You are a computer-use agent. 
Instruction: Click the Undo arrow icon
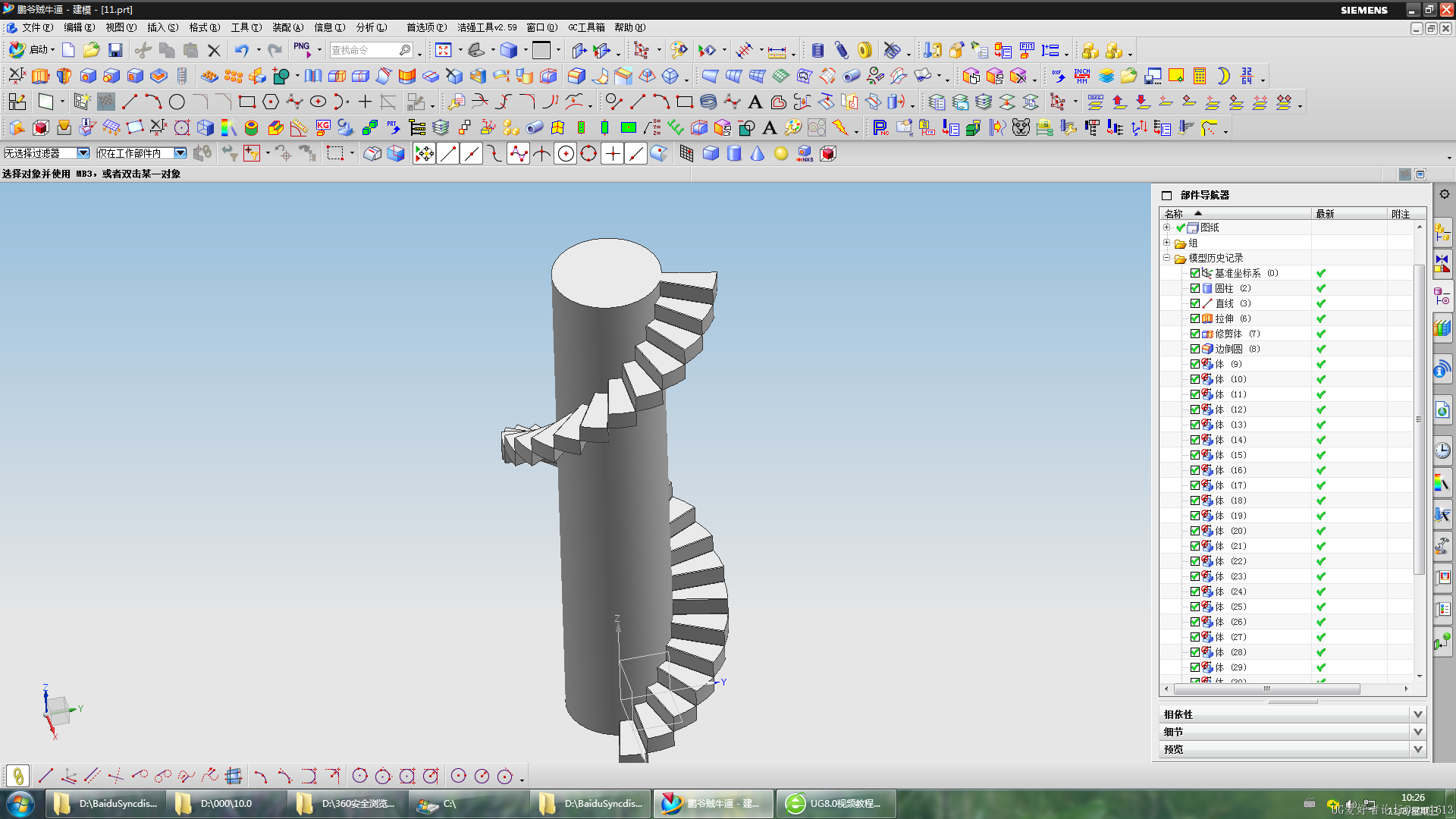241,50
